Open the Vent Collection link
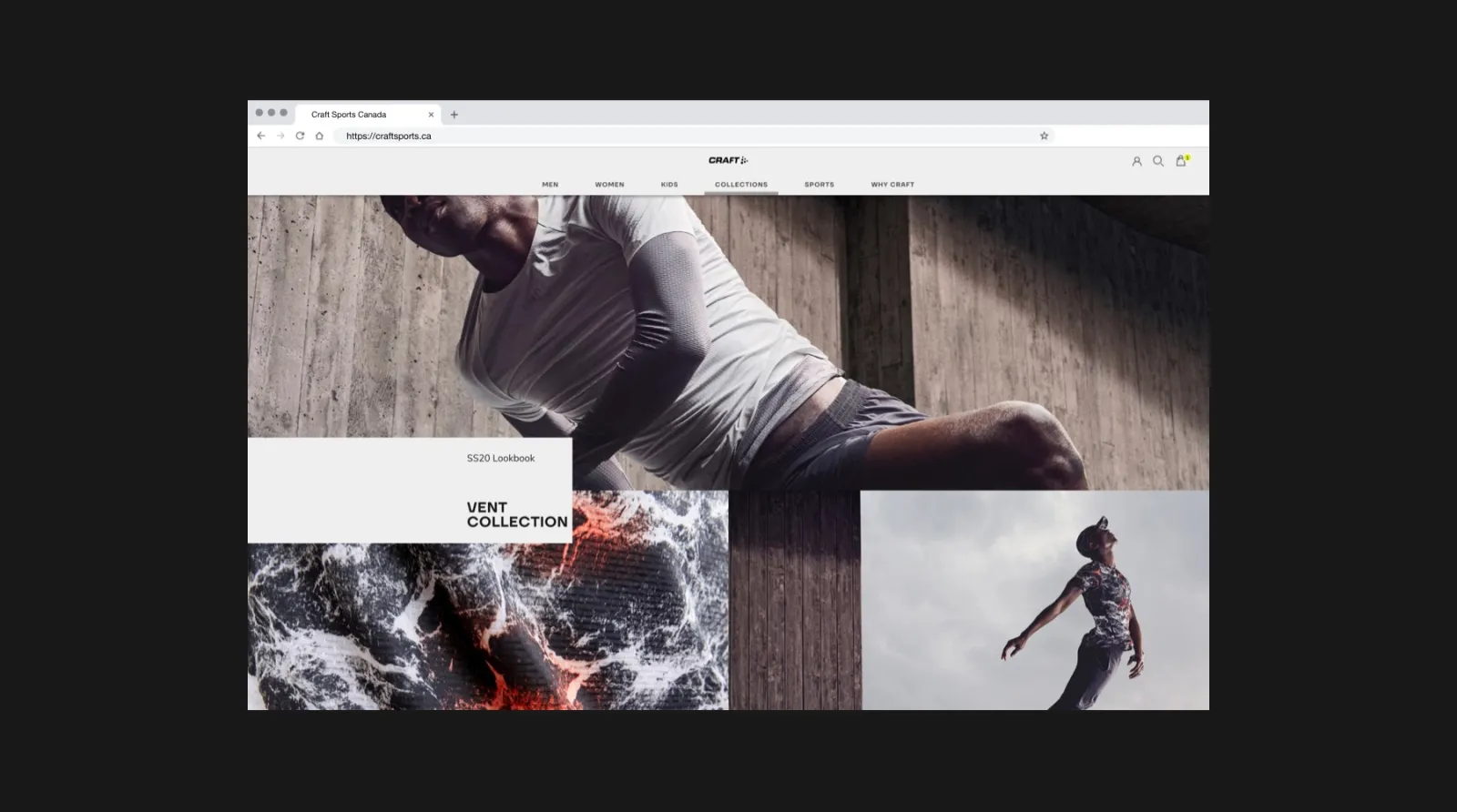 tap(516, 514)
